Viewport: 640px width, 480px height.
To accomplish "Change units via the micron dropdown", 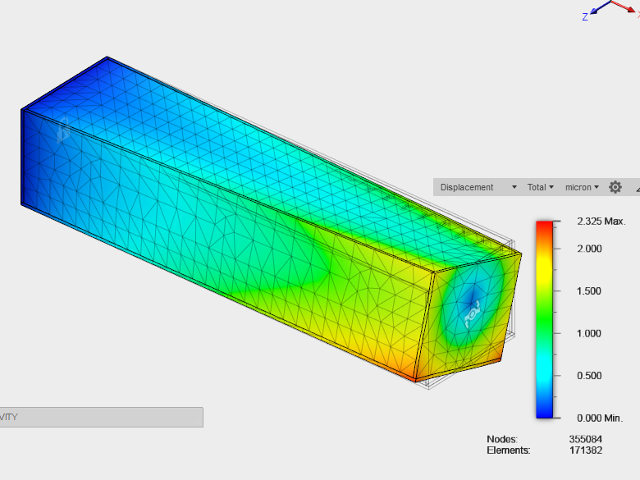I will (582, 187).
